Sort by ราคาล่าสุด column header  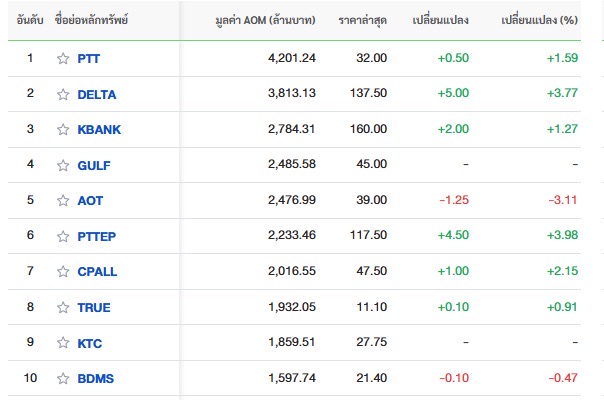[x=362, y=20]
